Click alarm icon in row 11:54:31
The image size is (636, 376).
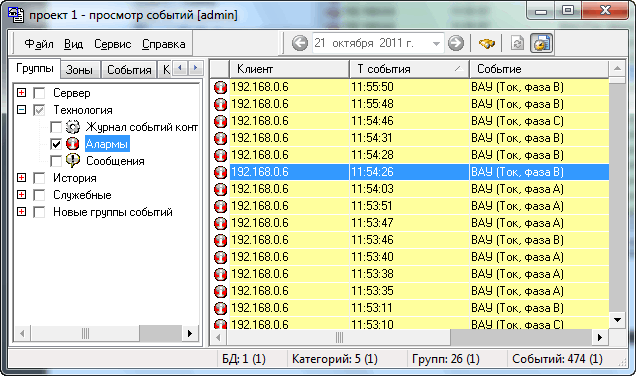[x=220, y=138]
